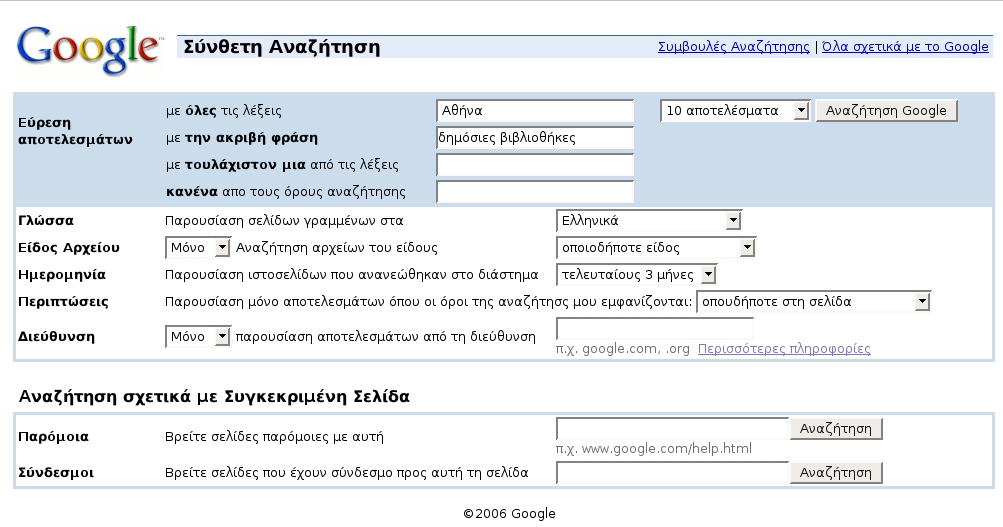The image size is (1003, 527).
Task: Open the 'οποιοδήποτε είδος' file type dropdown
Action: click(x=656, y=248)
